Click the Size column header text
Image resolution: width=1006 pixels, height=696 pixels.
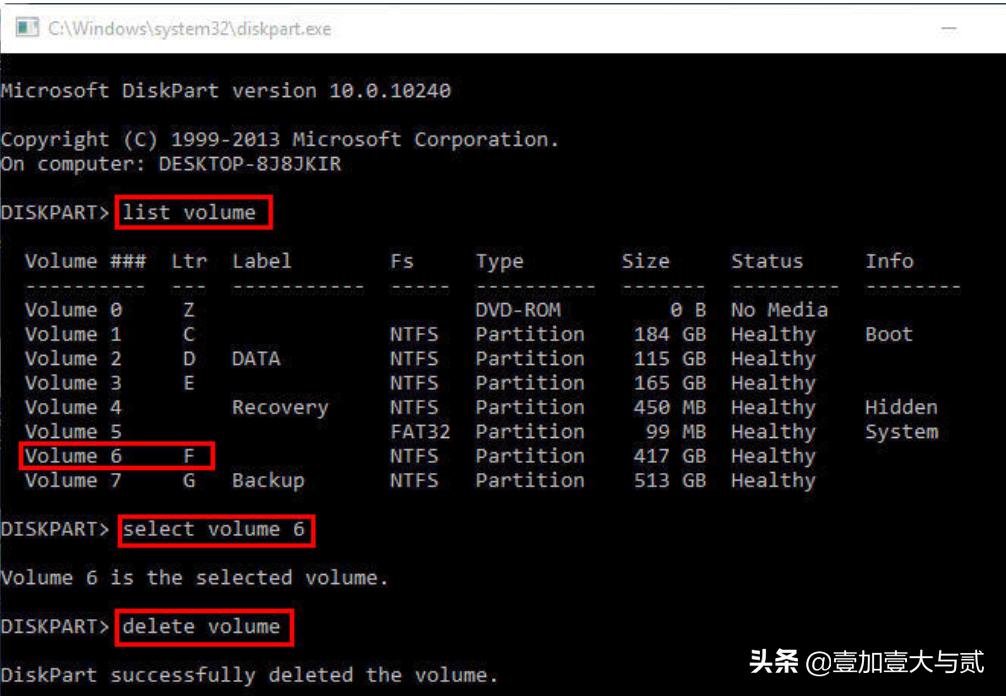click(645, 261)
